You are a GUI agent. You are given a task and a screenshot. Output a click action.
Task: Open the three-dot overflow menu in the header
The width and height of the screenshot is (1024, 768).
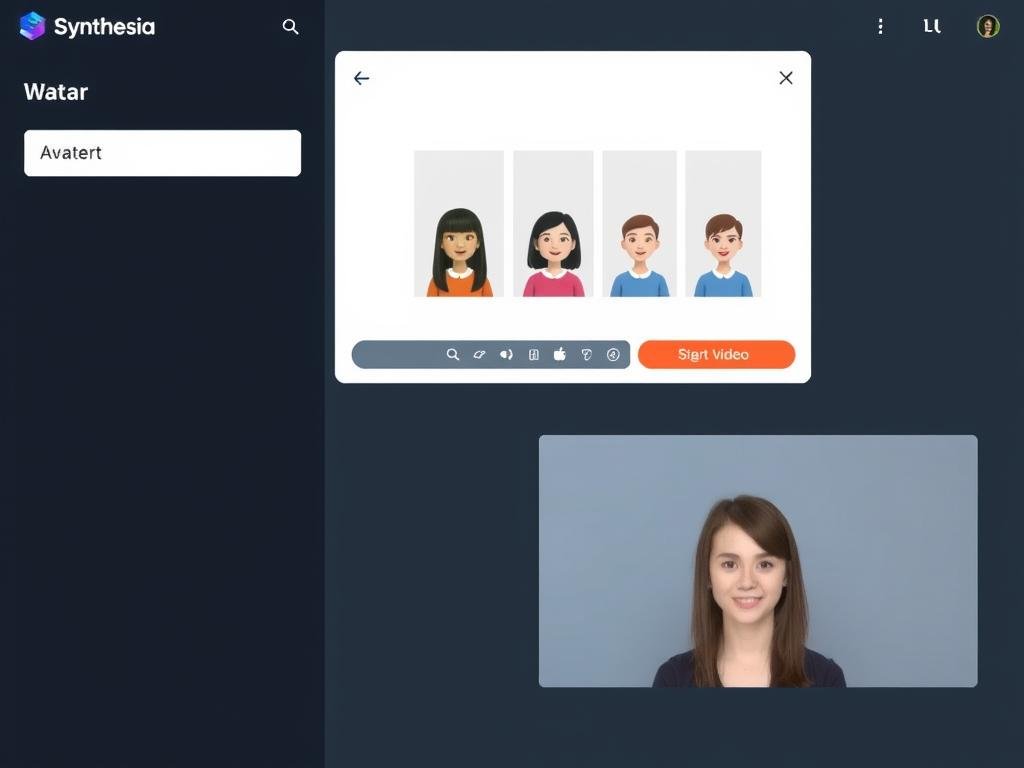click(x=880, y=27)
